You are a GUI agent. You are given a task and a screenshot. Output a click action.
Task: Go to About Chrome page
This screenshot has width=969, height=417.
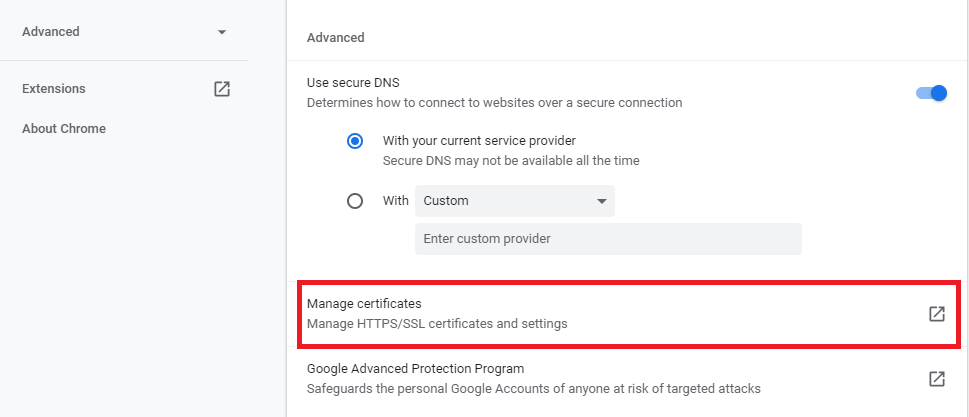coord(64,129)
